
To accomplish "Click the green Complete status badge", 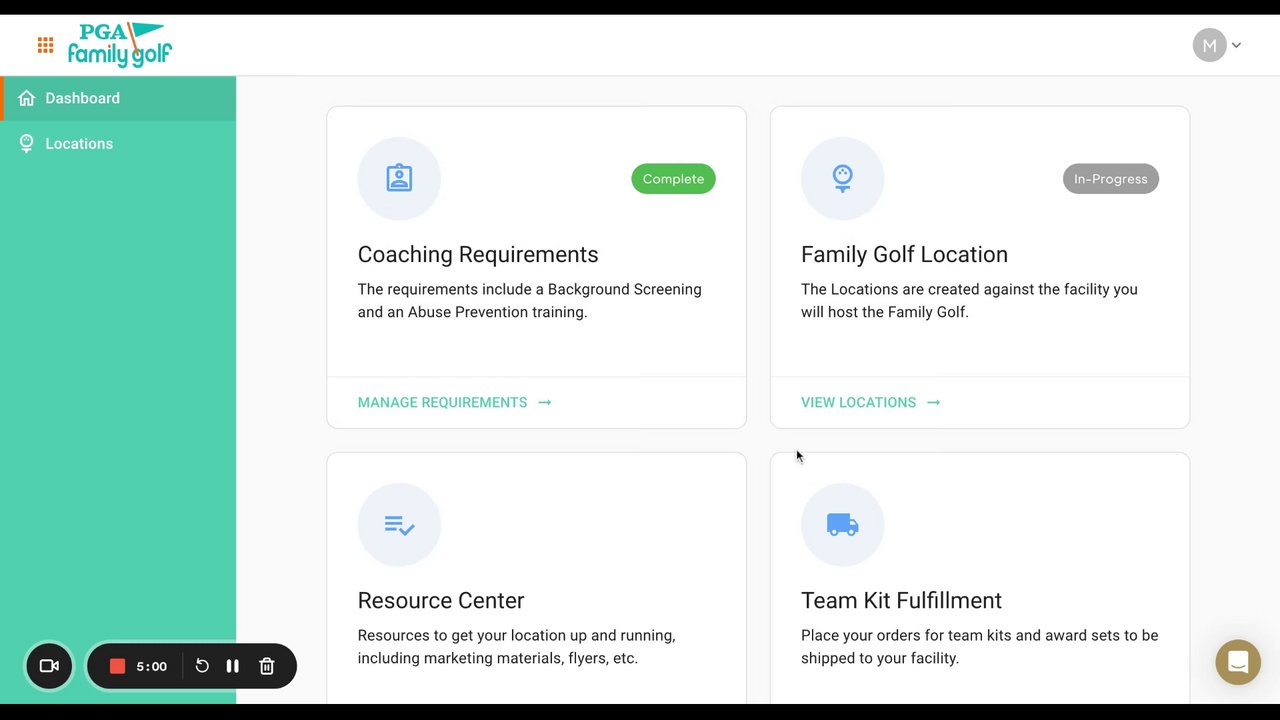I will tap(673, 179).
